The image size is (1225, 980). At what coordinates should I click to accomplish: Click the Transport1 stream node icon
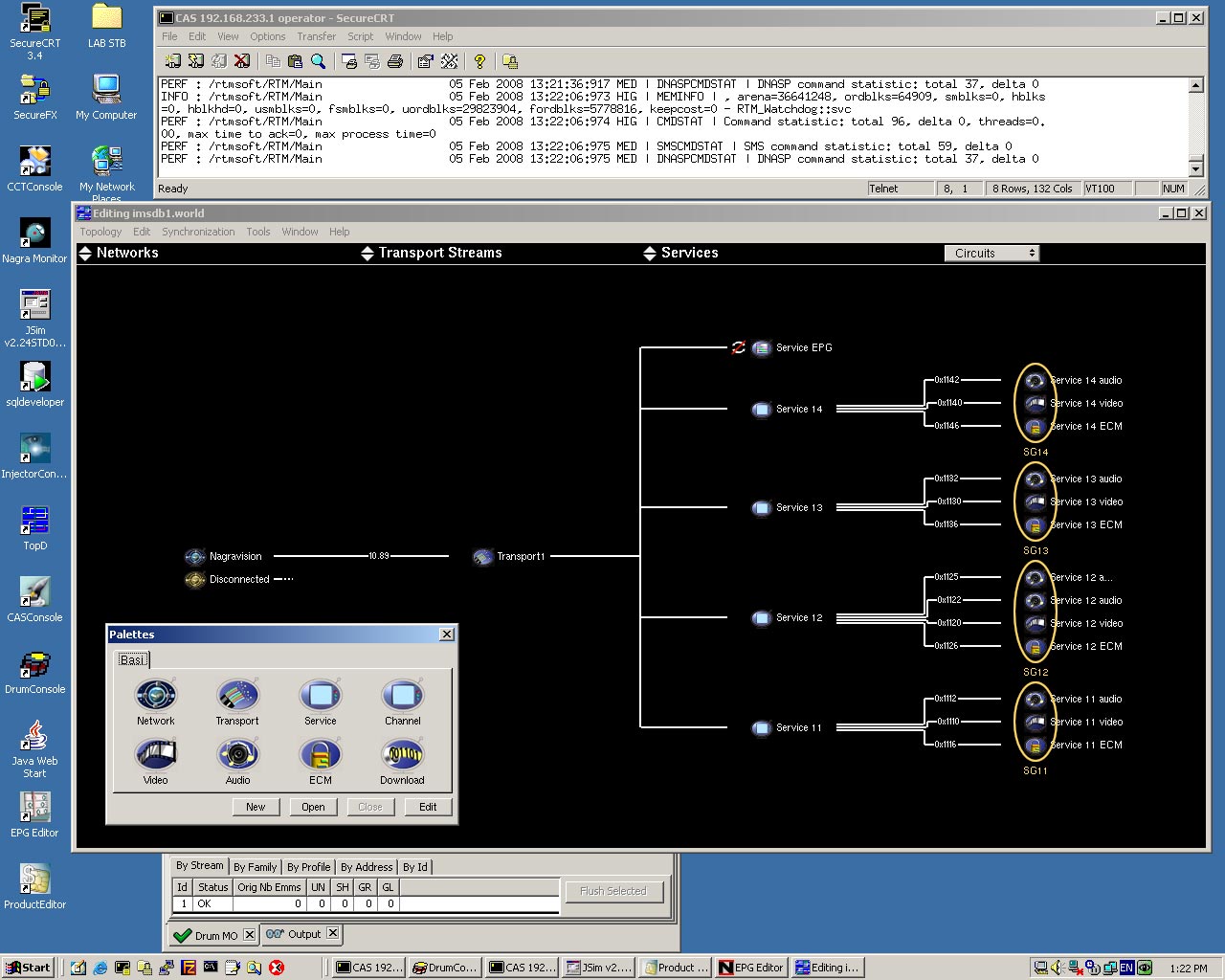tap(483, 556)
